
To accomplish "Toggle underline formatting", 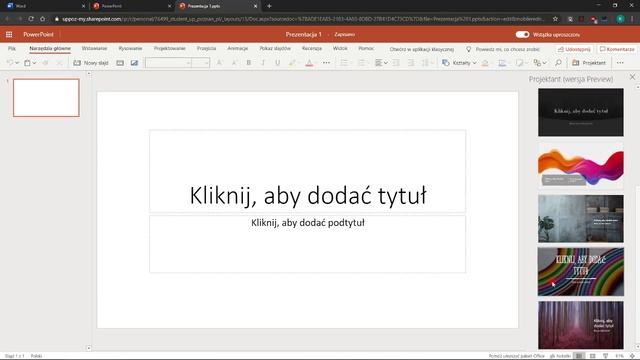I will coord(278,63).
